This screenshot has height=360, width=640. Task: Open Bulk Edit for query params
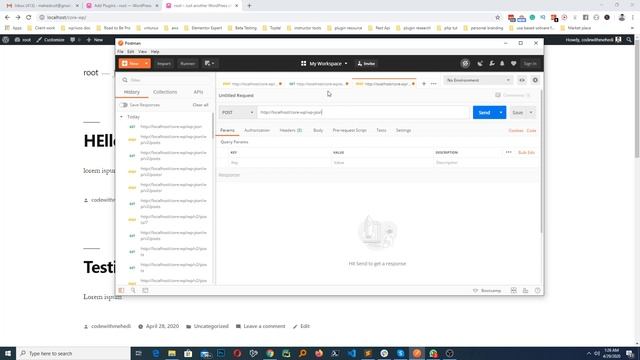[x=527, y=153]
